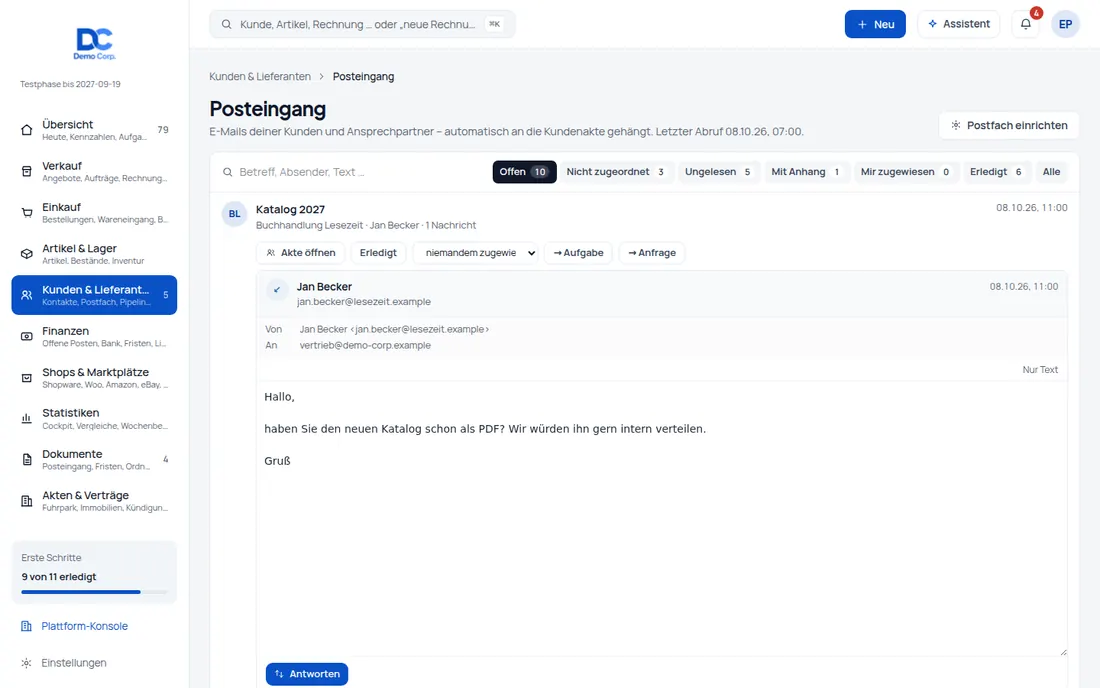Viewport: 1100px width, 688px height.
Task: Click the sparkle icon in Assistent
Action: pyautogui.click(x=932, y=24)
